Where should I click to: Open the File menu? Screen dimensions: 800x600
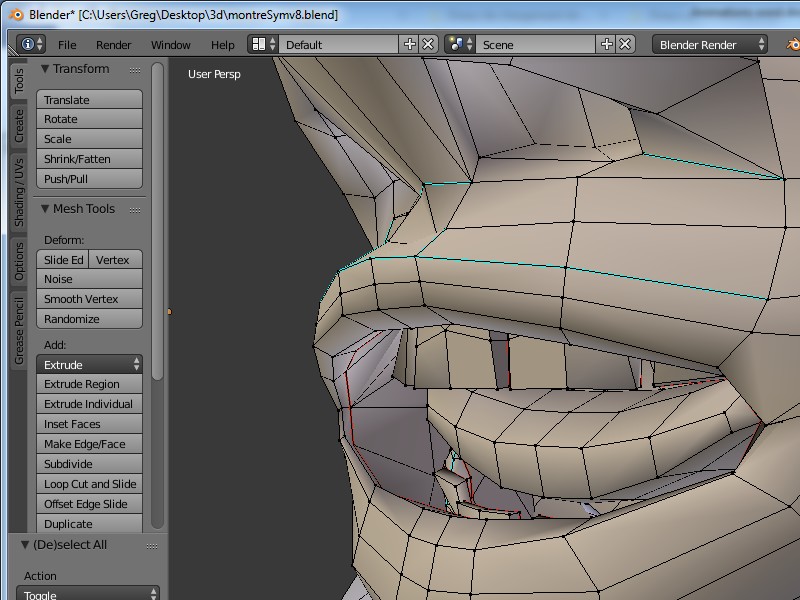pyautogui.click(x=67, y=45)
